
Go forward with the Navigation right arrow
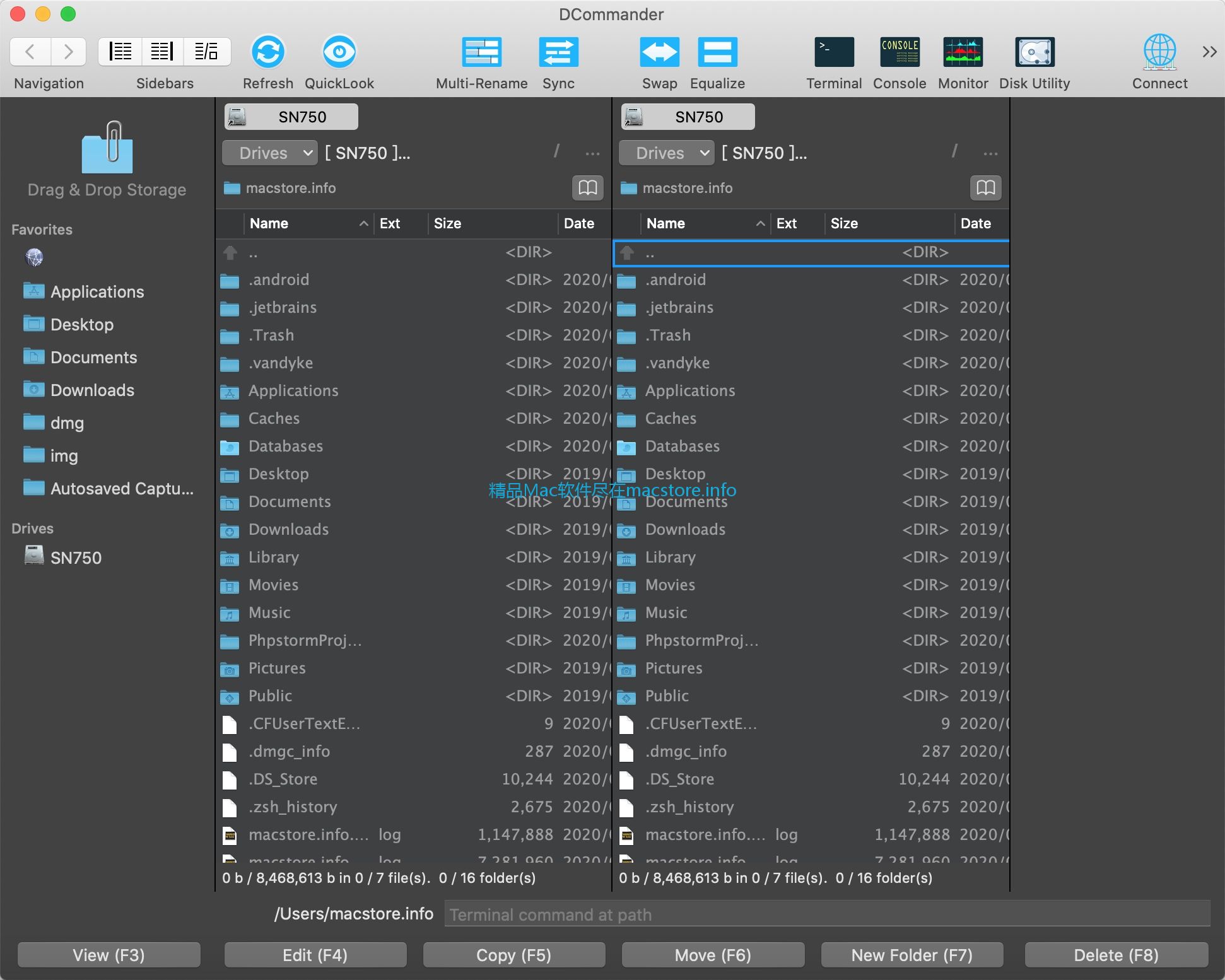tap(67, 52)
